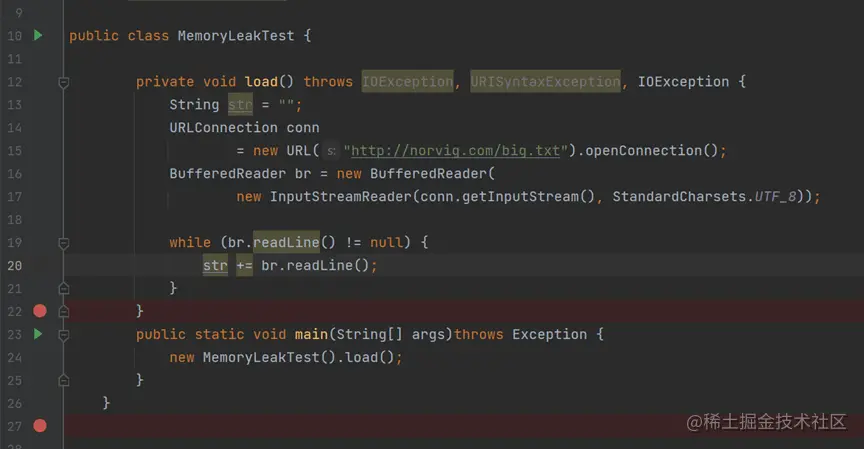Screen dimensions: 864x449
Task: Place caret on MemoryLeakTest class name
Action: click(x=236, y=36)
